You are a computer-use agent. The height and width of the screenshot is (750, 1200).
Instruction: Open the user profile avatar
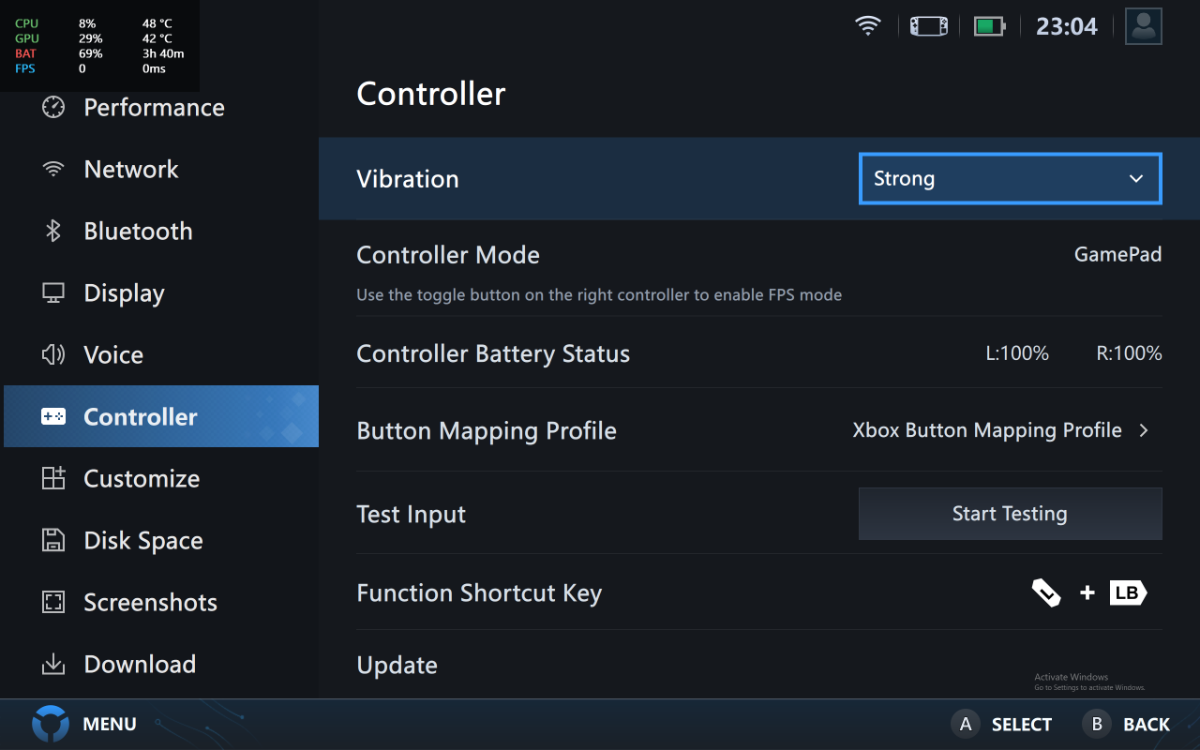coord(1143,26)
